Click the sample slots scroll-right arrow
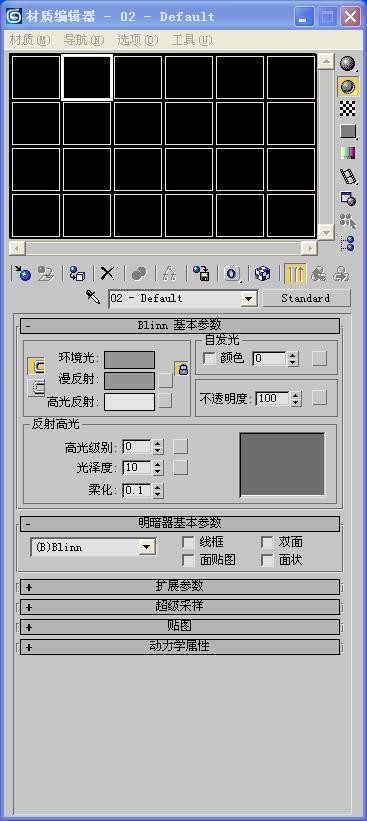This screenshot has height=821, width=367. click(309, 247)
